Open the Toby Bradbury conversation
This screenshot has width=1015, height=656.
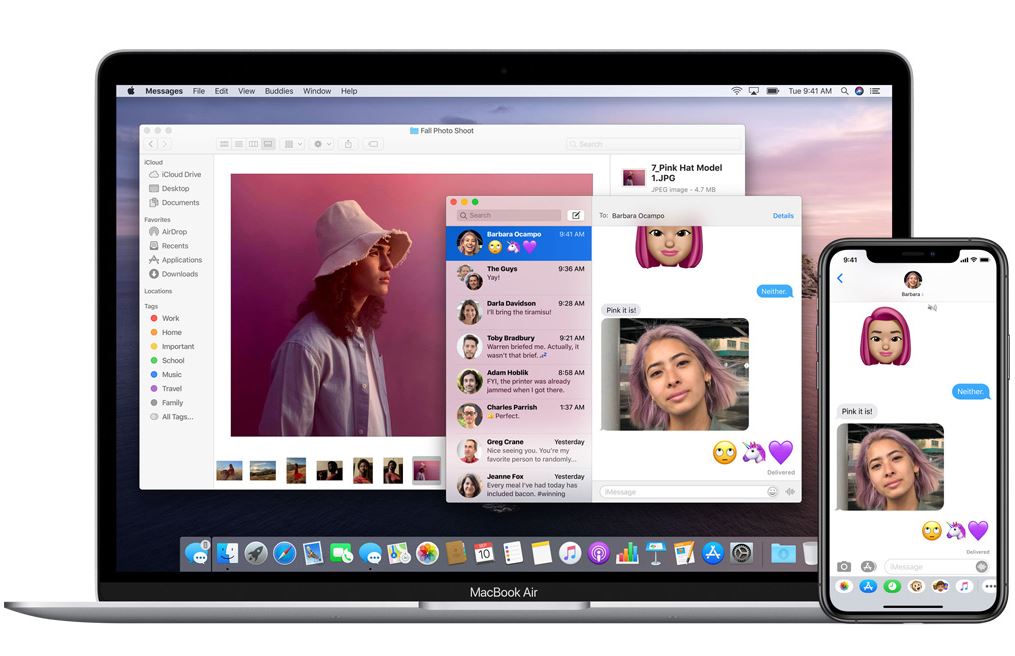pyautogui.click(x=519, y=346)
